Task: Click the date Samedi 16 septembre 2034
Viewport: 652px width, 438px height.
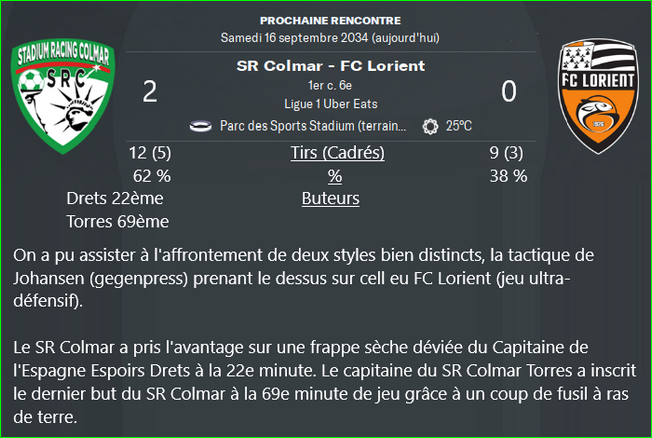Action: click(x=294, y=38)
